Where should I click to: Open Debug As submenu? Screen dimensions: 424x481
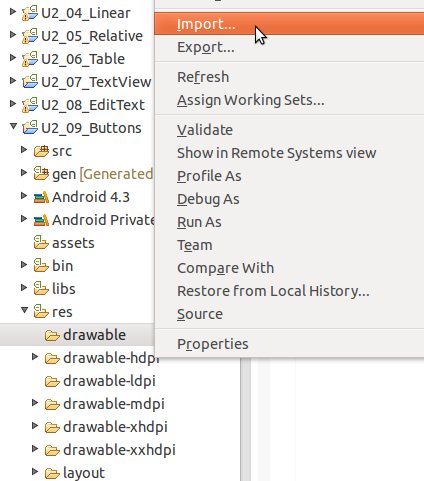pos(289,199)
